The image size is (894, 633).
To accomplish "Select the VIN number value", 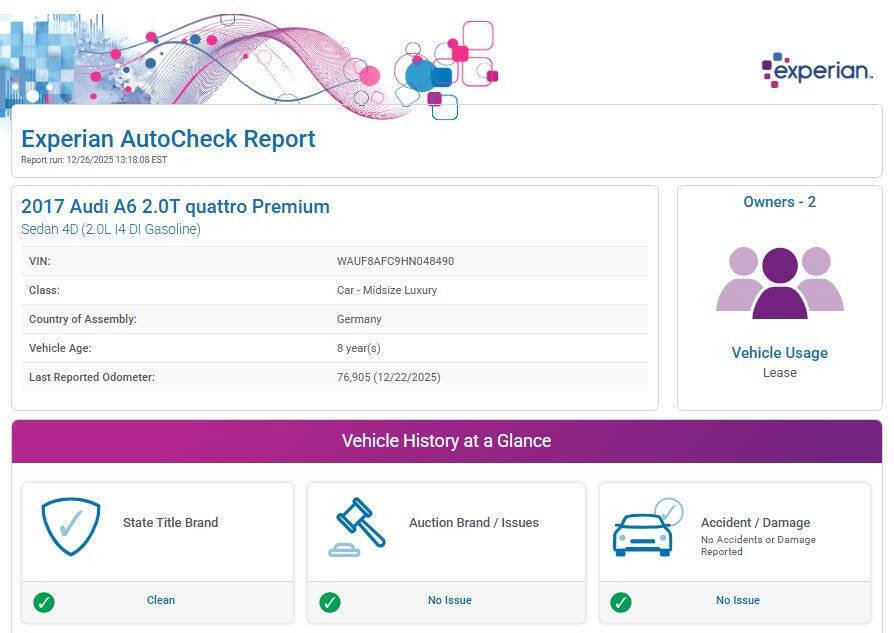I will tap(395, 261).
